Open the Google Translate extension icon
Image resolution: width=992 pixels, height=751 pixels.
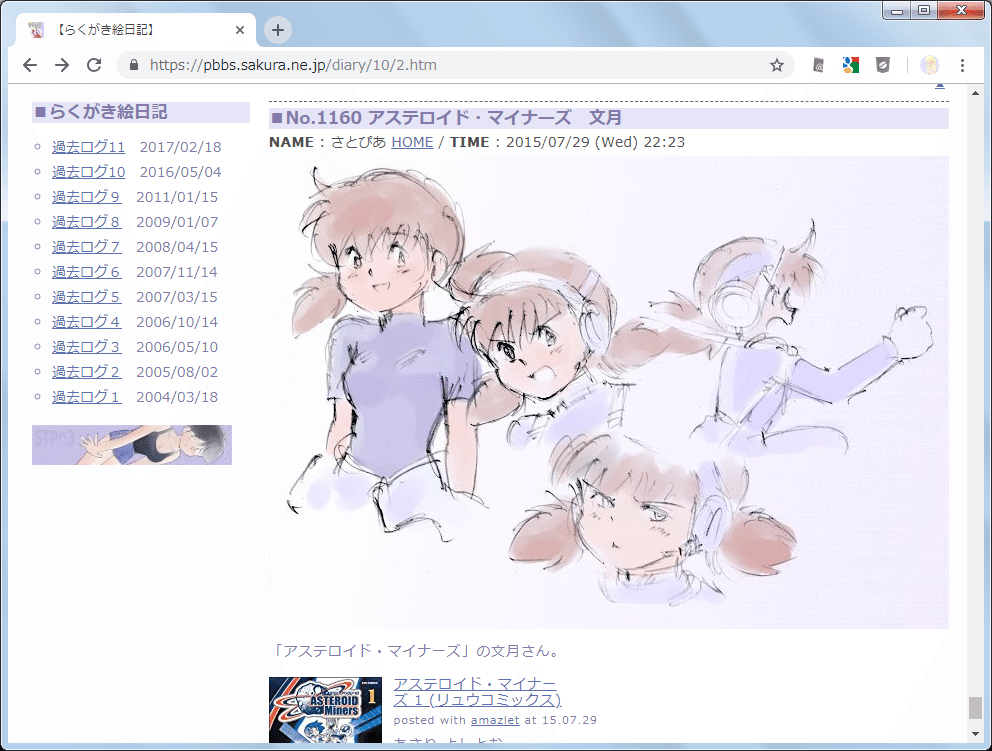850,65
